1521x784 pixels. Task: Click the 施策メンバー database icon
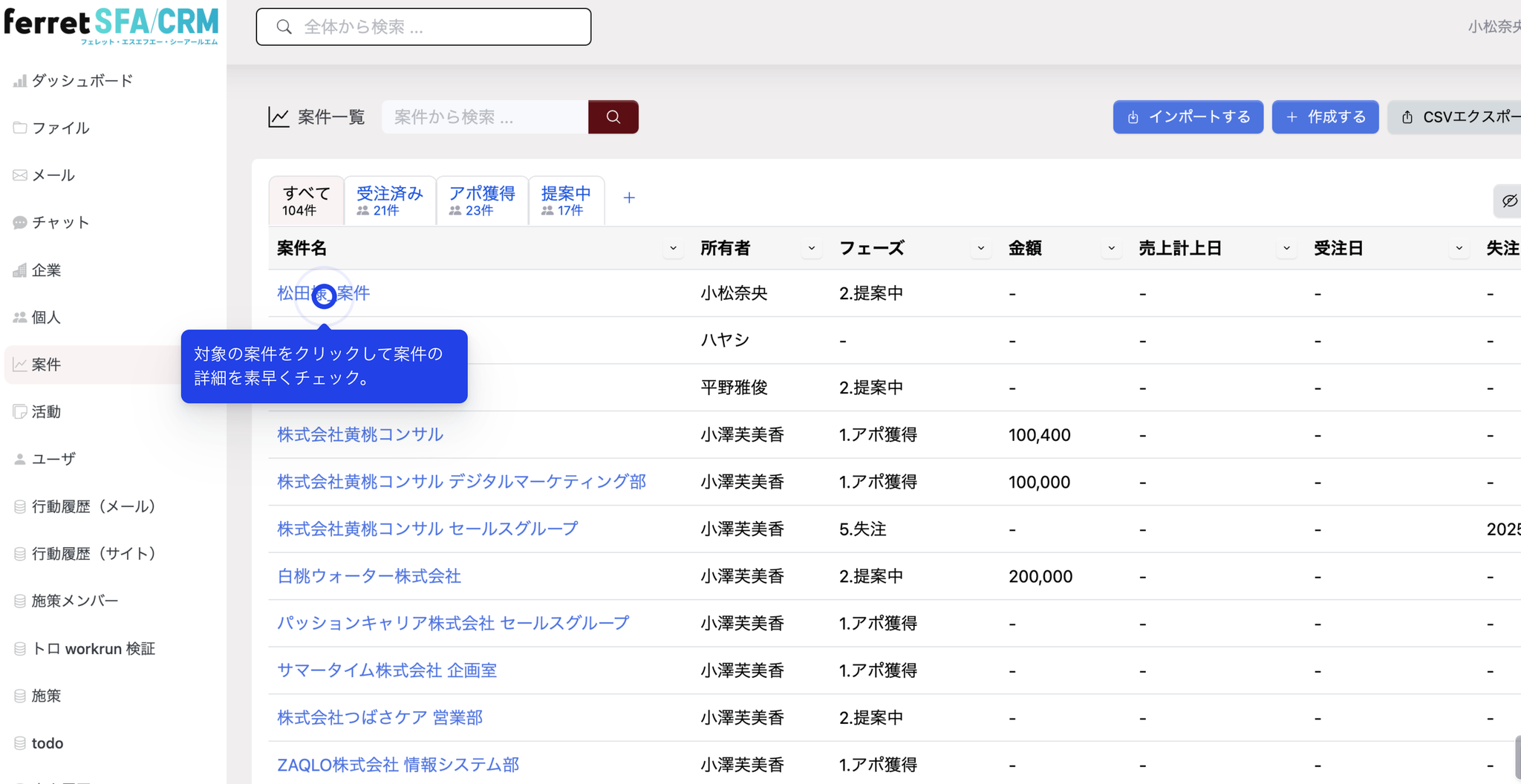click(x=20, y=601)
